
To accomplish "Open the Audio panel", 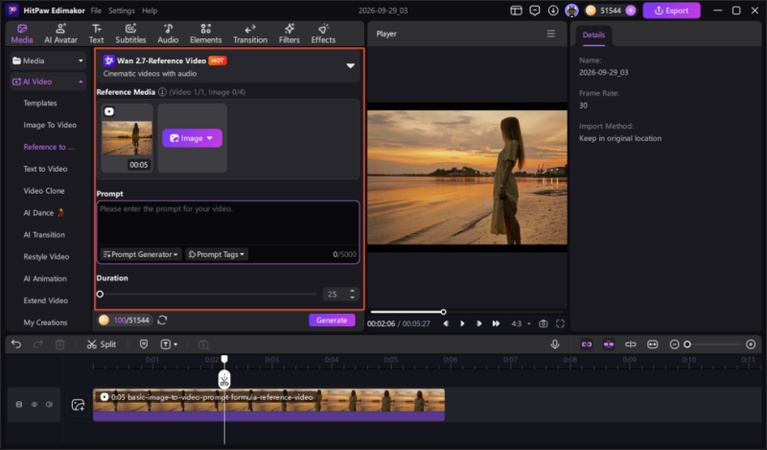I will point(168,34).
